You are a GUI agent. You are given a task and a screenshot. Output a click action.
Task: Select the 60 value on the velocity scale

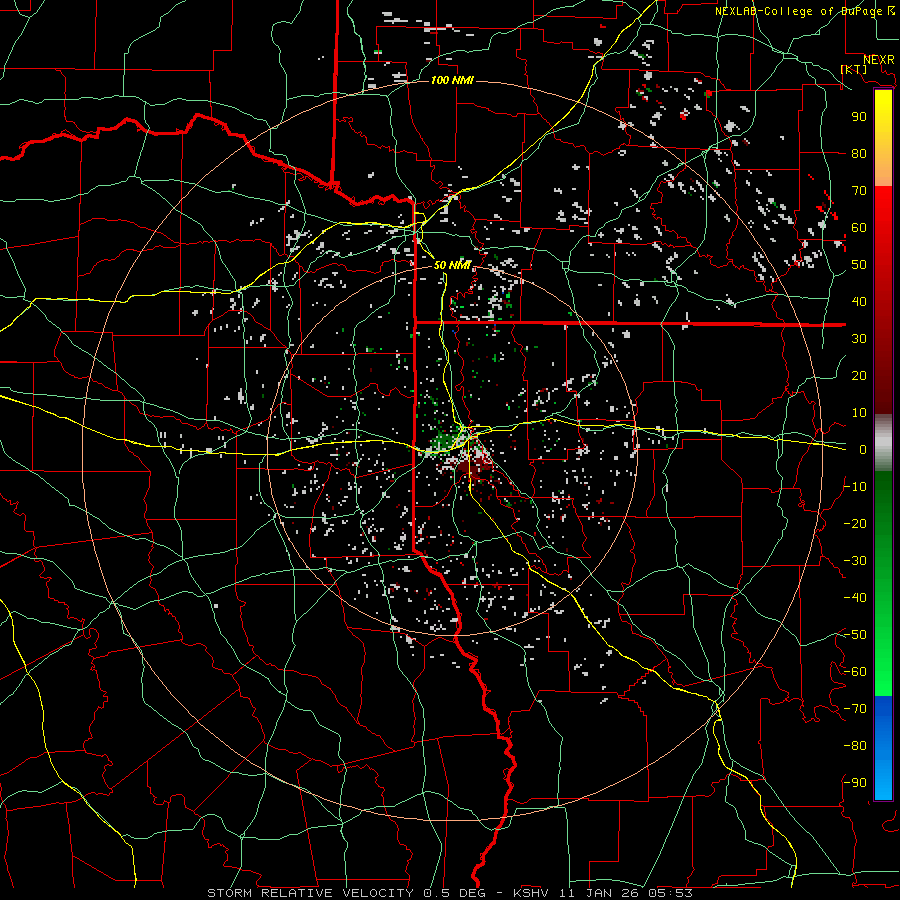tap(859, 228)
